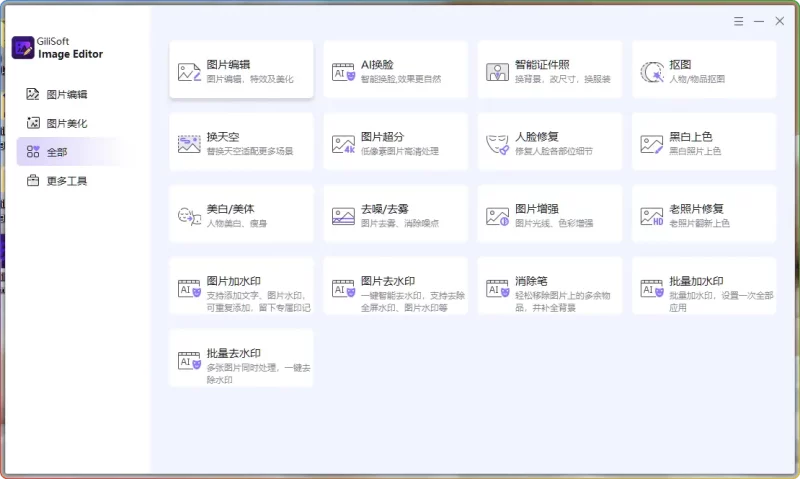This screenshot has width=800, height=479.
Task: Click 老照片翻新上色 description
Action: point(699,223)
